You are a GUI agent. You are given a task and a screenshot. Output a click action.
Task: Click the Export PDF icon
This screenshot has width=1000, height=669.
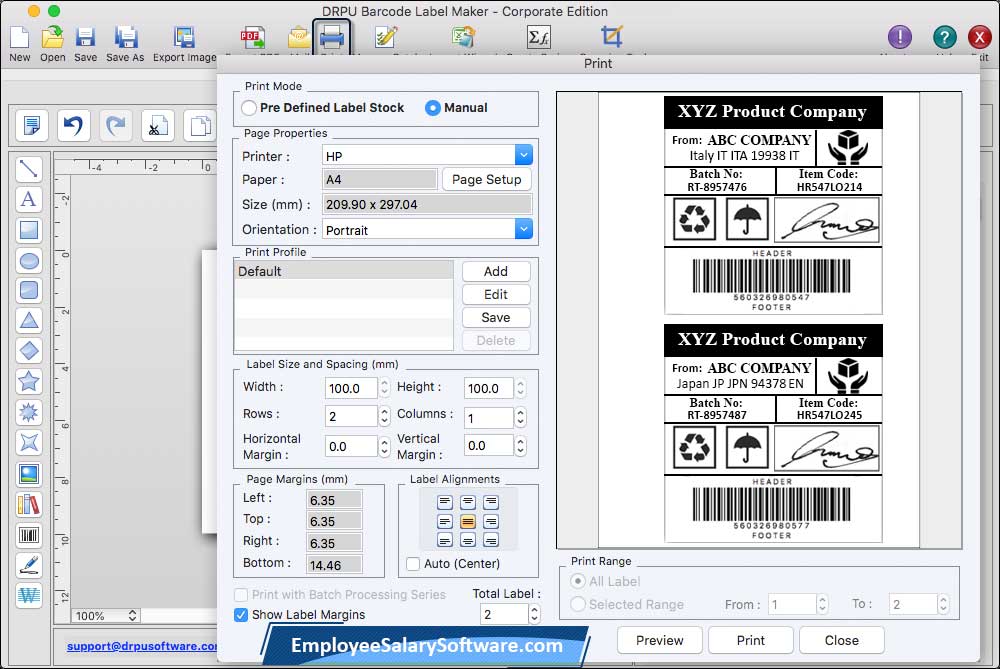253,37
